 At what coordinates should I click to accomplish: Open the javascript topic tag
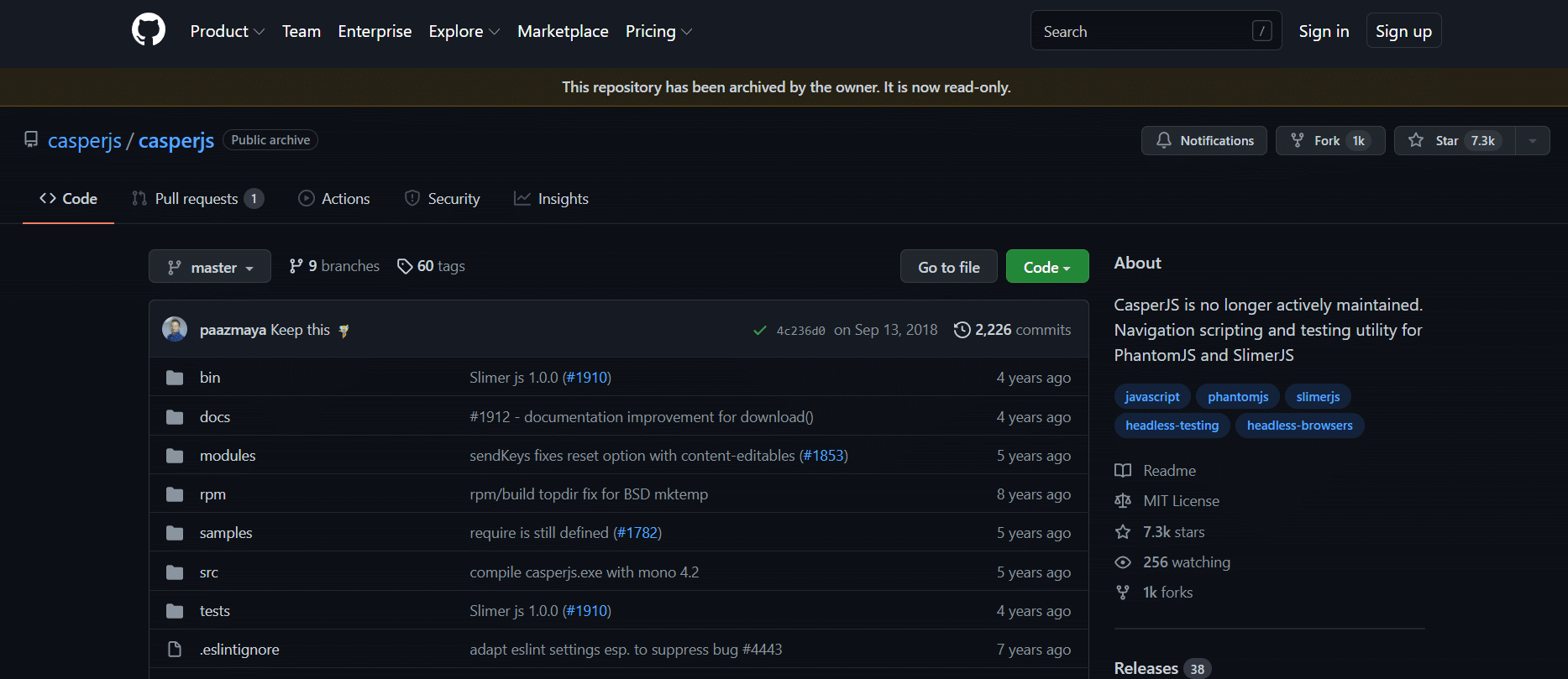tap(1152, 397)
